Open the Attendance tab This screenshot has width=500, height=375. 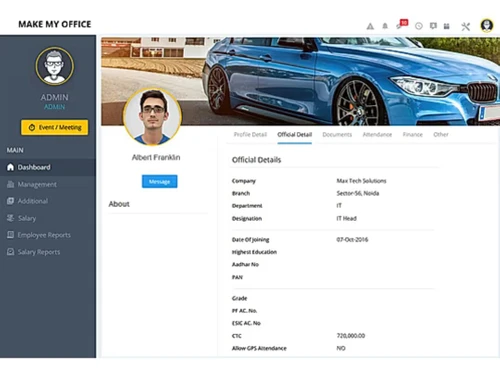[x=377, y=135]
